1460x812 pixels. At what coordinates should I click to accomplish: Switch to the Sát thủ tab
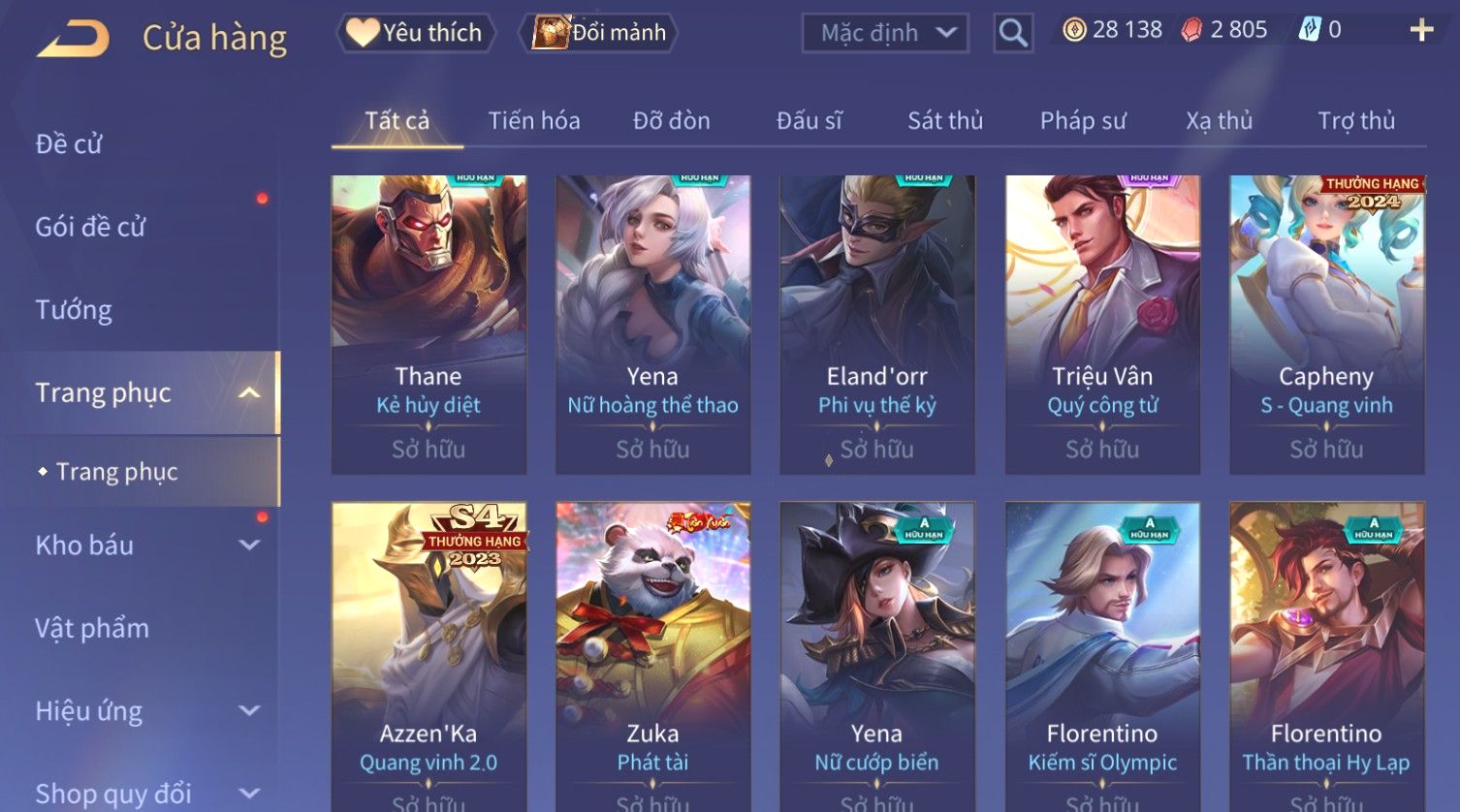[945, 120]
